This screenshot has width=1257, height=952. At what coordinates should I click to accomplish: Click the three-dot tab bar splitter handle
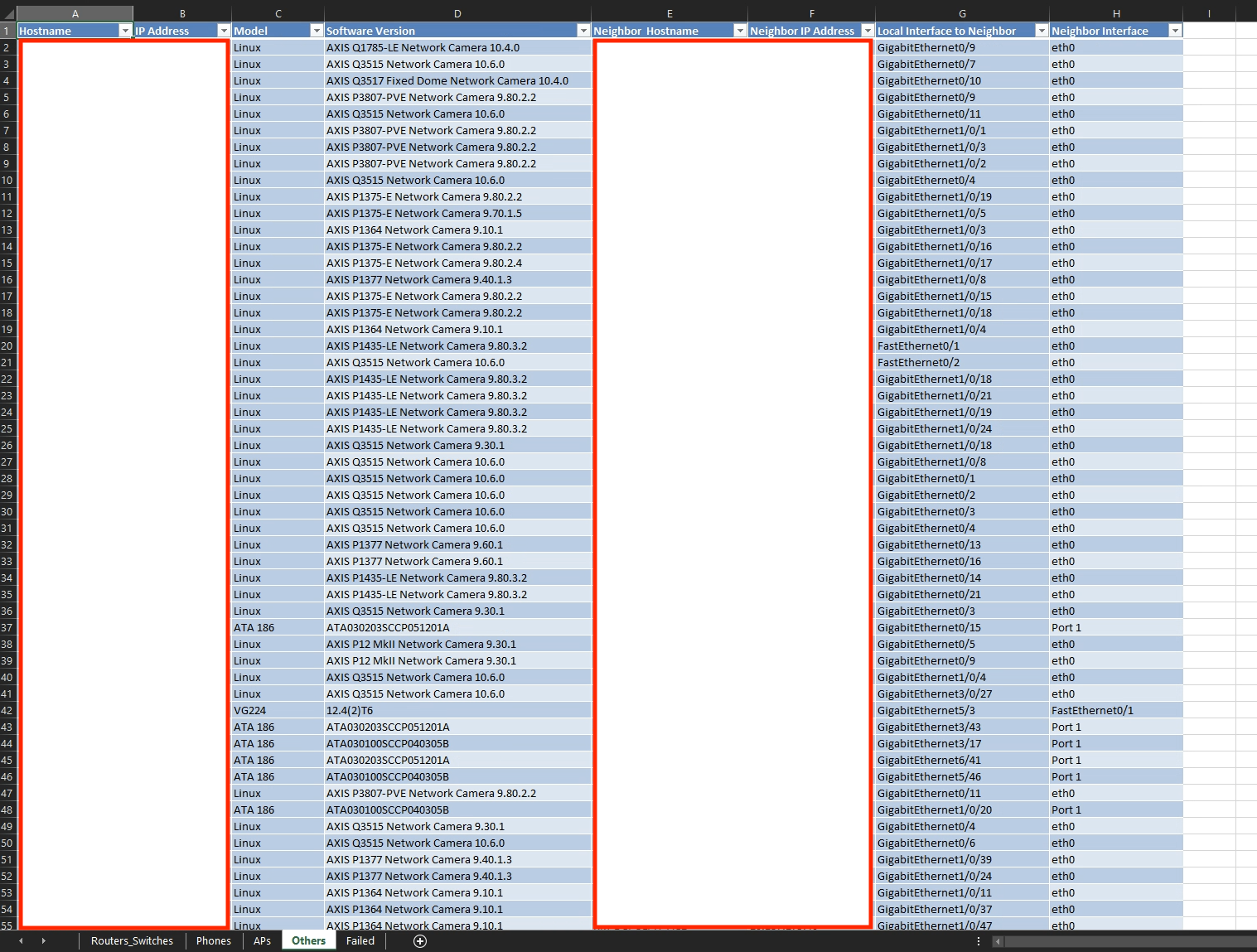979,941
